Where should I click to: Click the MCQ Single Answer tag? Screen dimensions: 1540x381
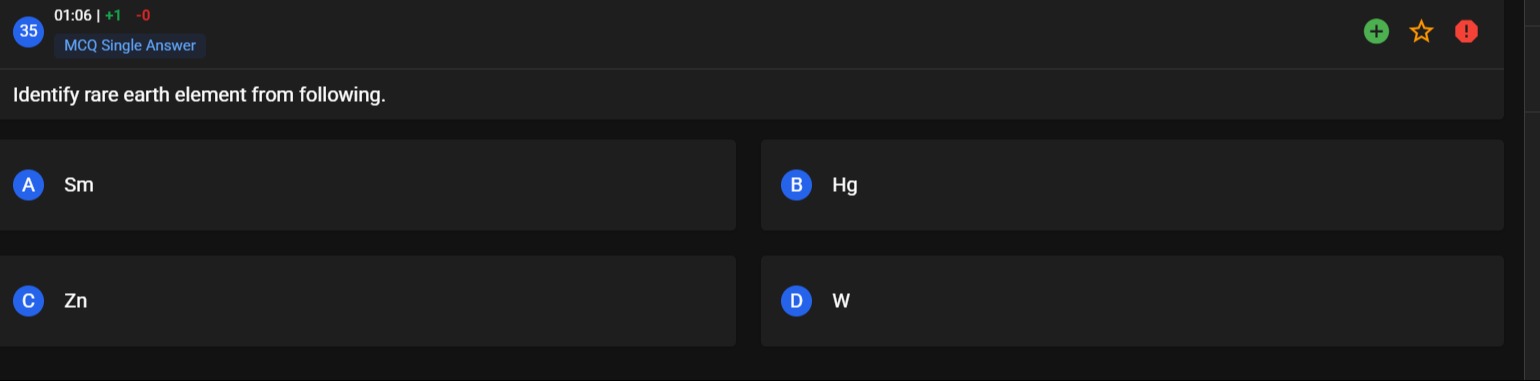(x=130, y=45)
